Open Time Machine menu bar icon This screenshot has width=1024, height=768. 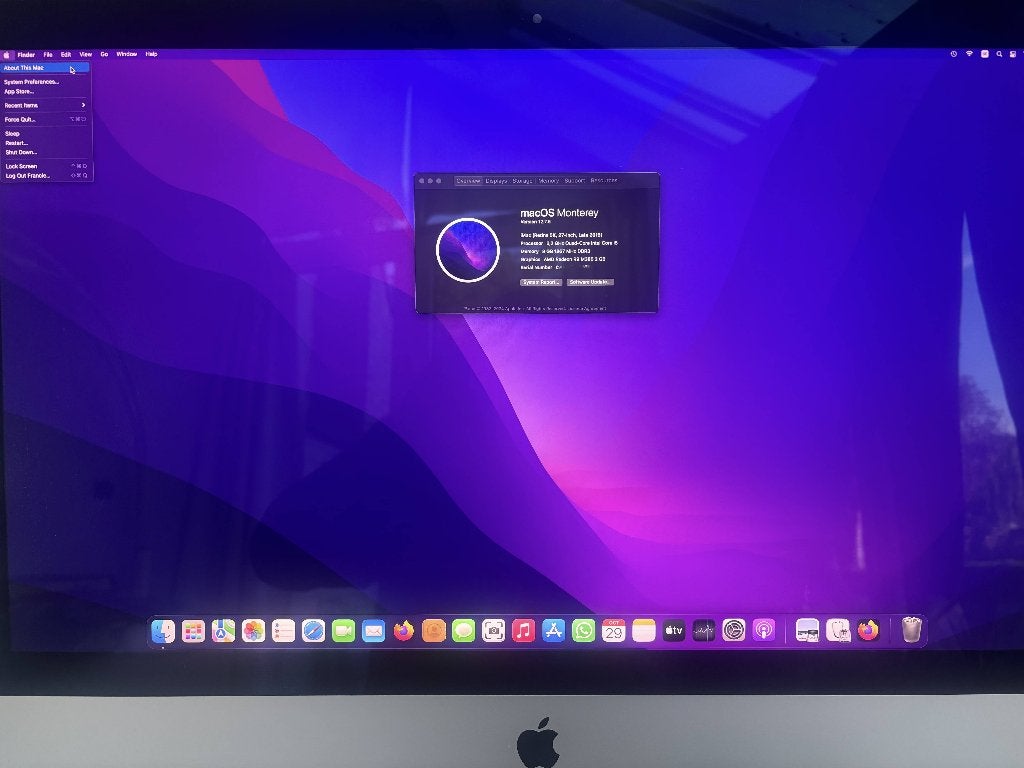953,54
